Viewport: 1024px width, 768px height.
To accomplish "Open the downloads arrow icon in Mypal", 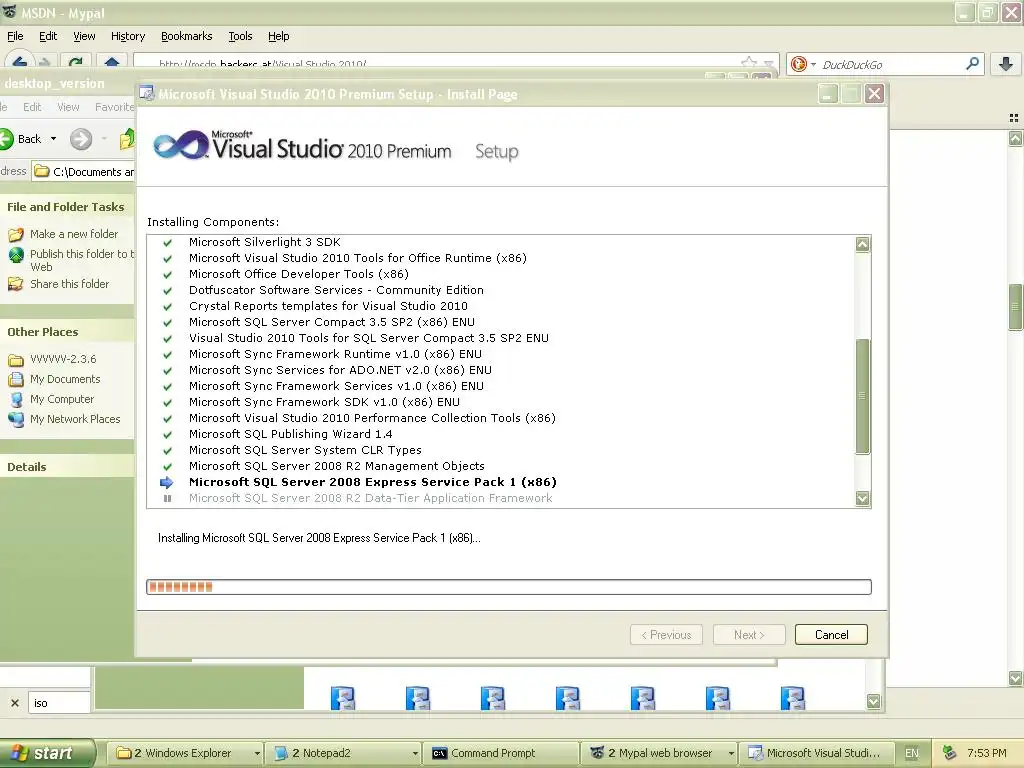I will [x=1006, y=63].
